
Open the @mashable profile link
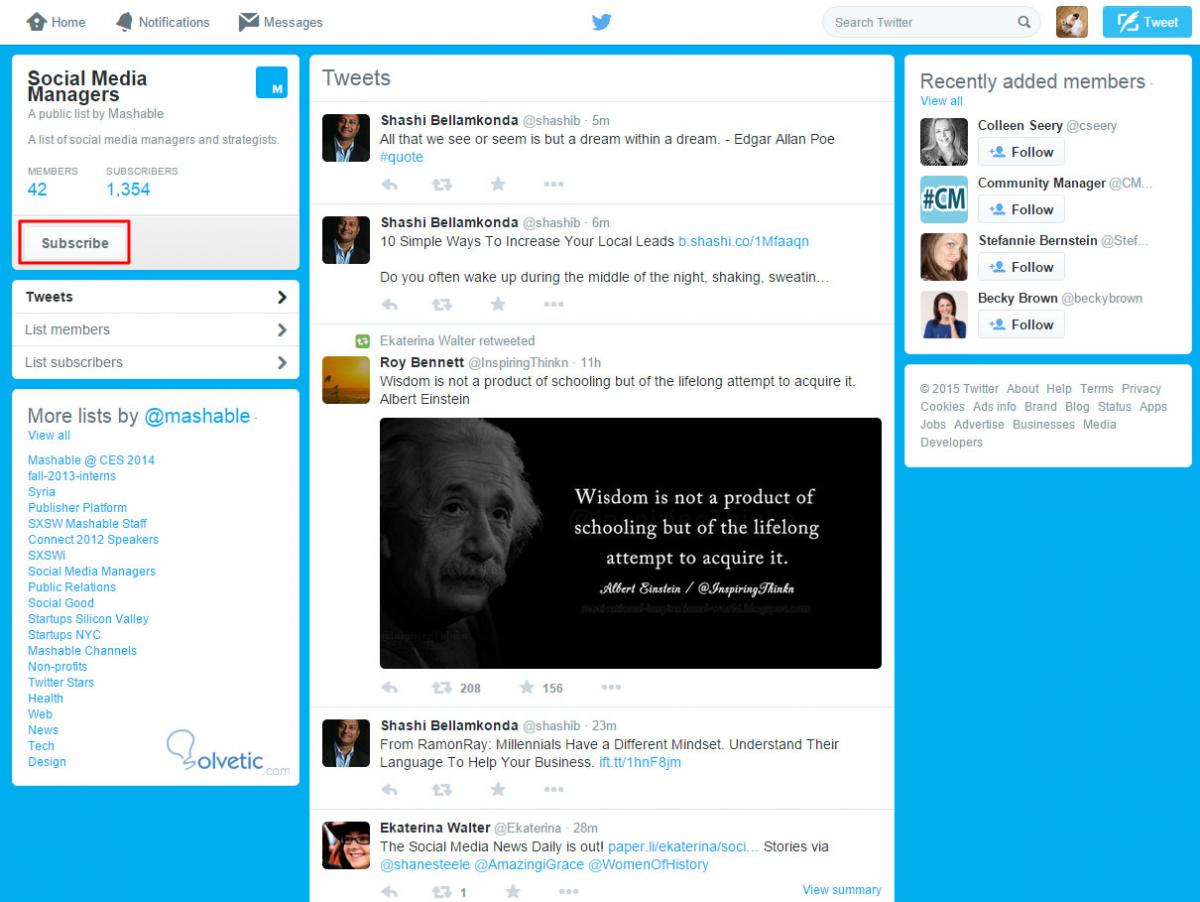(197, 416)
